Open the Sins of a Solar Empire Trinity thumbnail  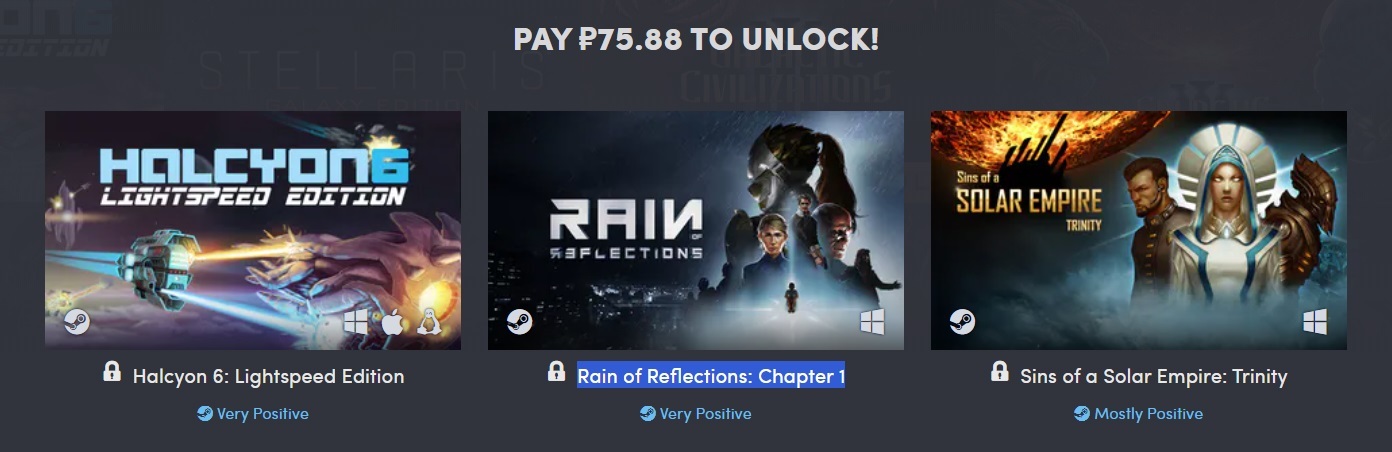pyautogui.click(x=1139, y=230)
